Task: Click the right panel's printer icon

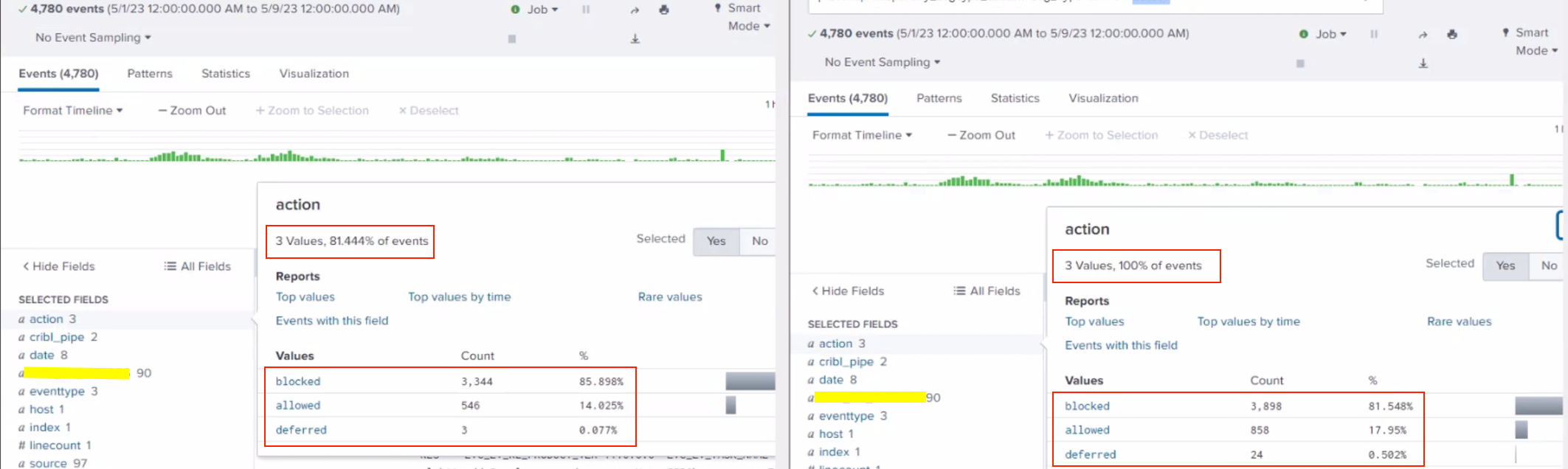Action: (1452, 35)
